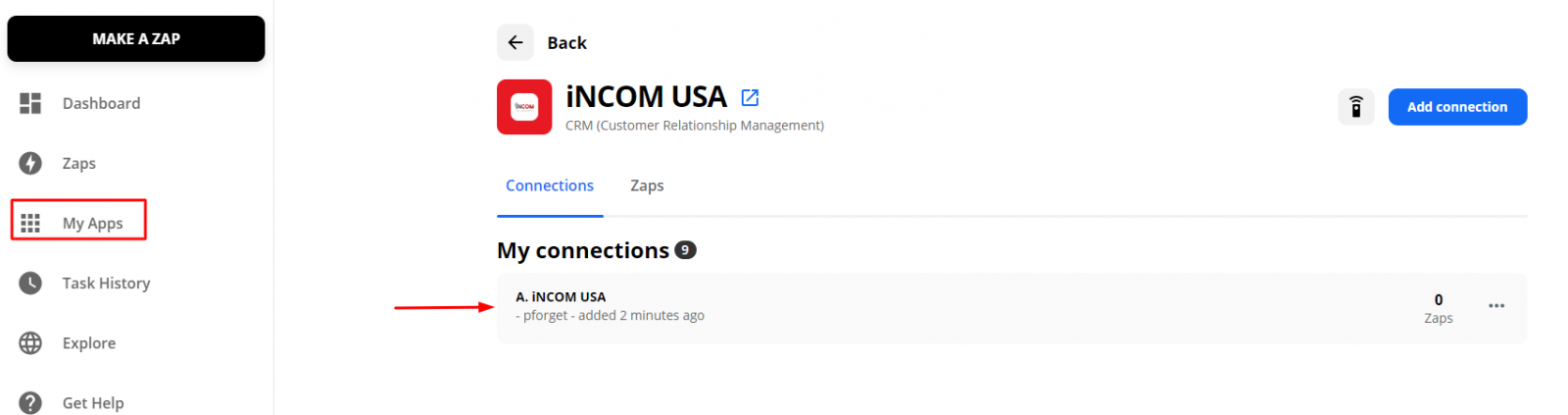Click the remote icon beside Add connection

click(1356, 107)
